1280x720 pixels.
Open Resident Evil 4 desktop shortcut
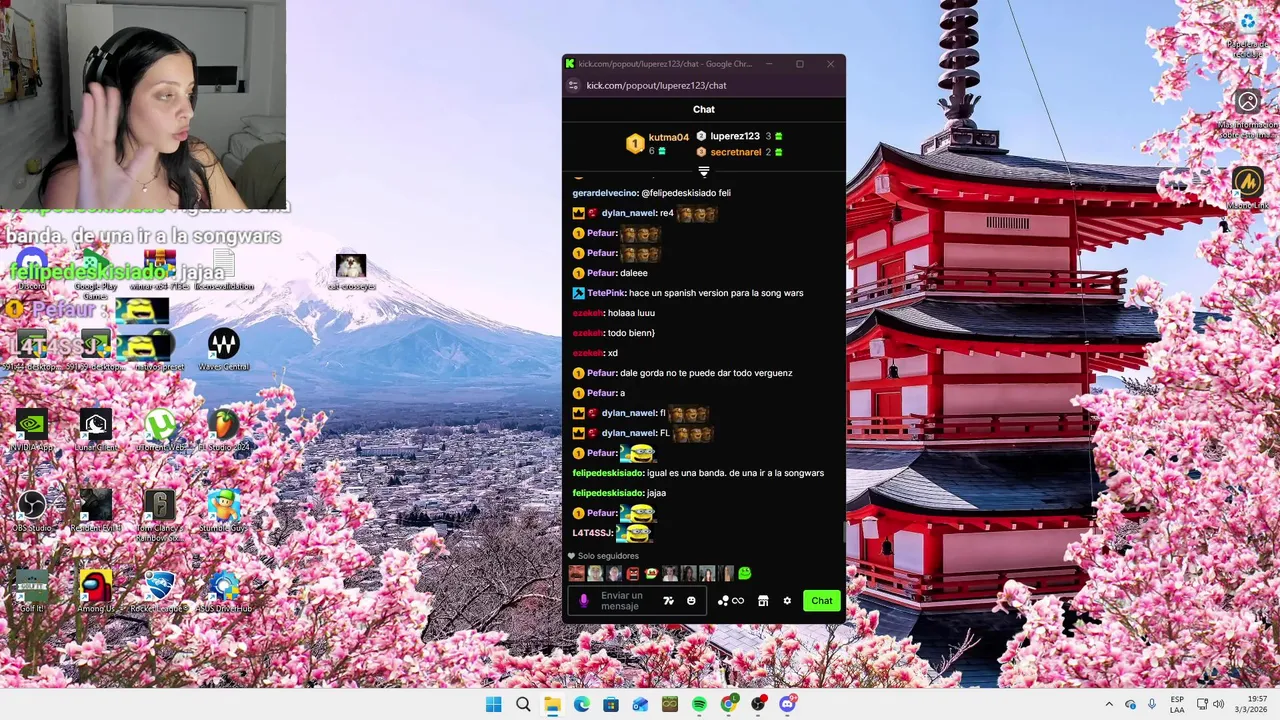[x=96, y=512]
